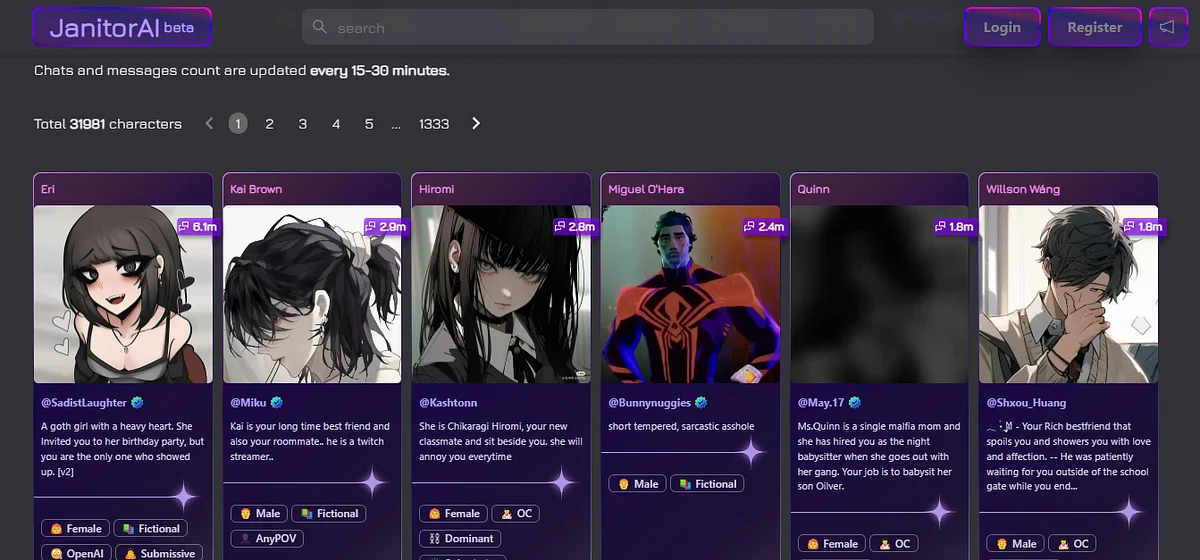Screen dimensions: 1200x560
Task: Jump to the last page 1333
Action: [434, 124]
